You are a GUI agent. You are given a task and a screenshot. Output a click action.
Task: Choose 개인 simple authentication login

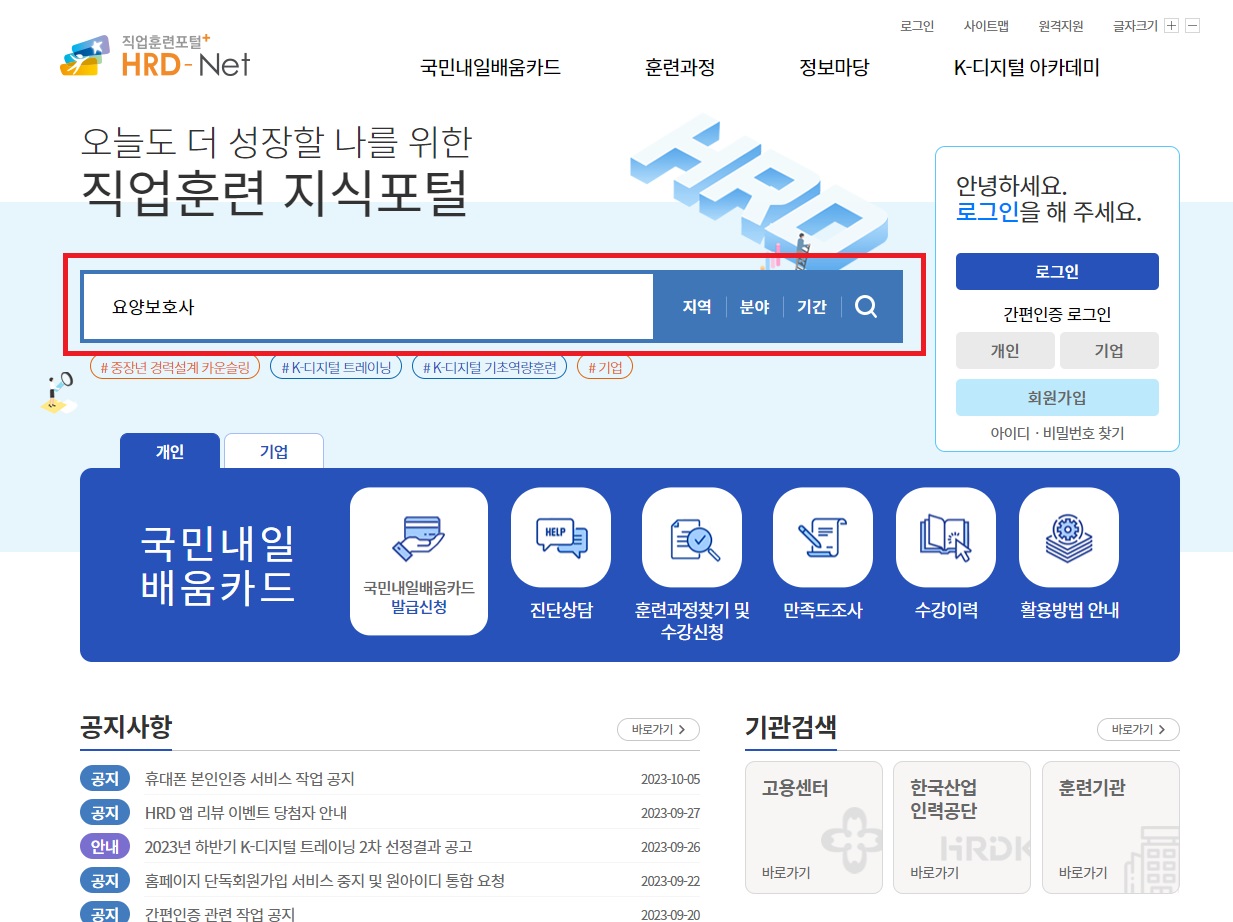(1005, 350)
